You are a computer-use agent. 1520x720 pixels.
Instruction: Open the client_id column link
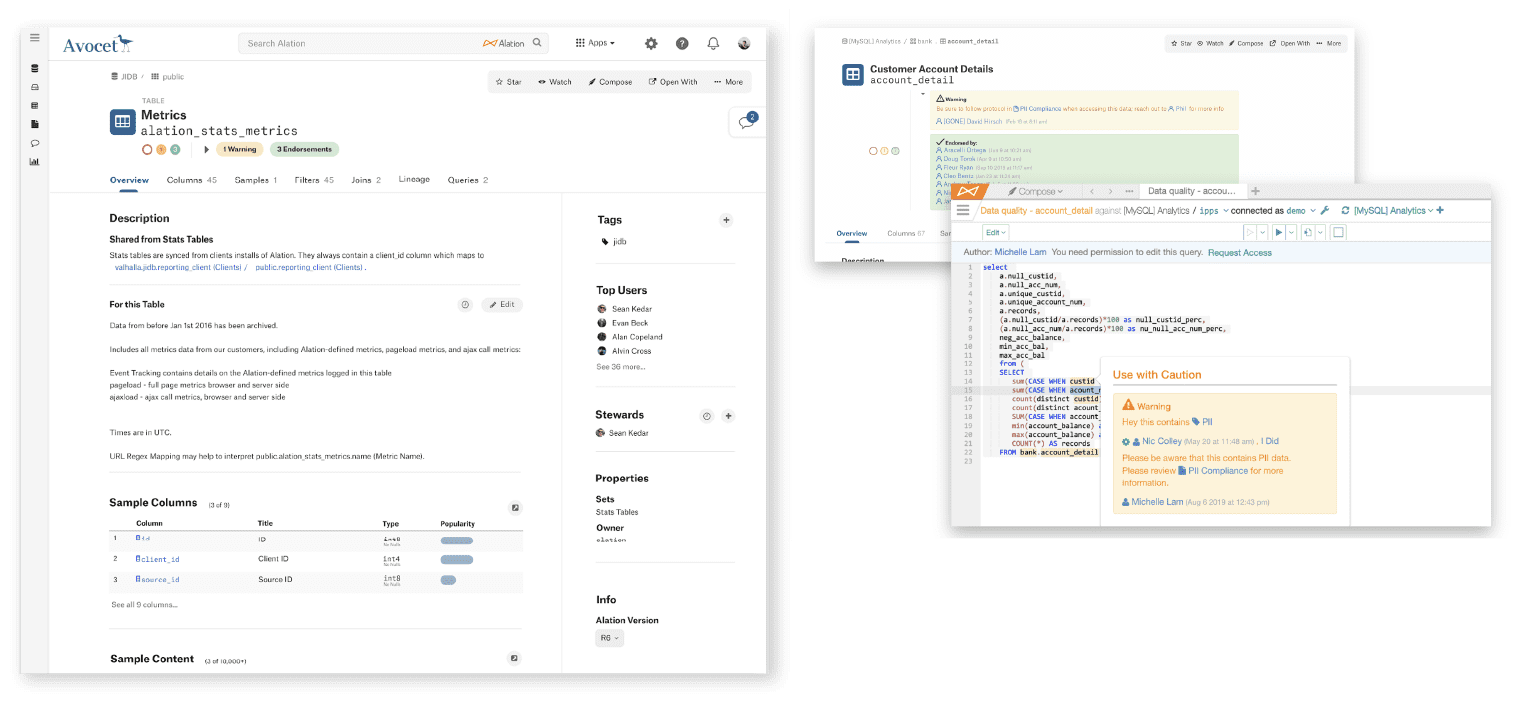pyautogui.click(x=158, y=560)
